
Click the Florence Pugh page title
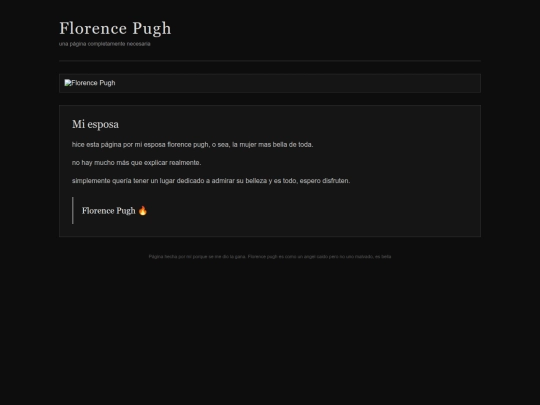[115, 28]
